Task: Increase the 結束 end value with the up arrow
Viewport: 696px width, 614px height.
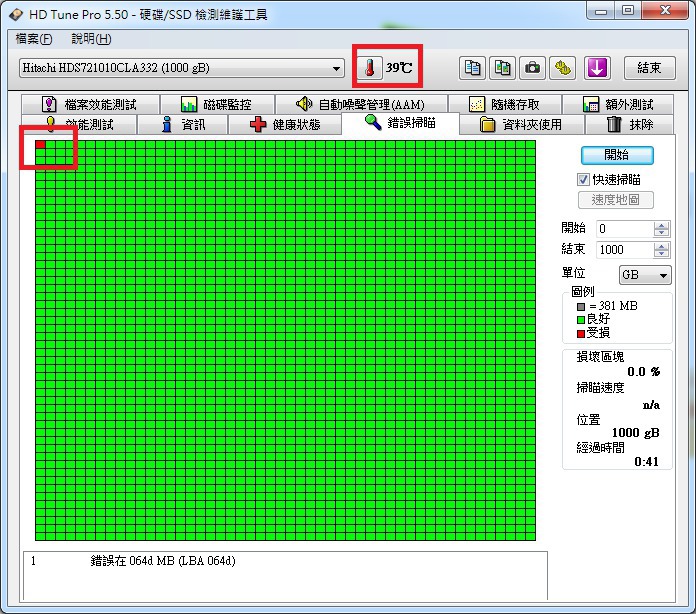Action: click(661, 246)
